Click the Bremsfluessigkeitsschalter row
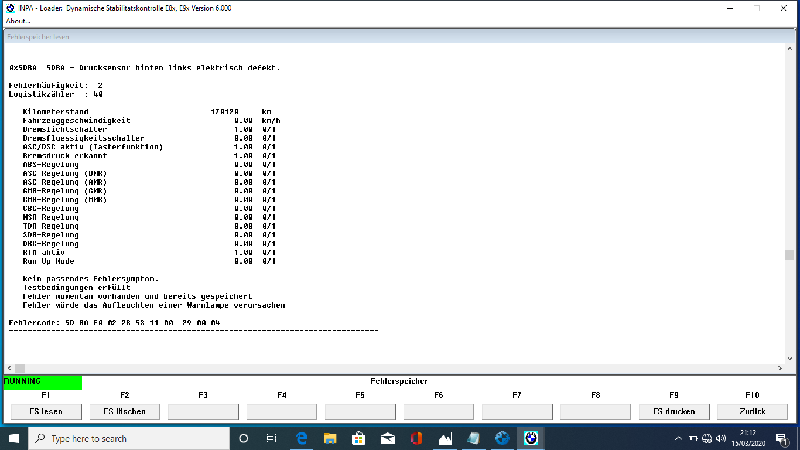 point(149,138)
